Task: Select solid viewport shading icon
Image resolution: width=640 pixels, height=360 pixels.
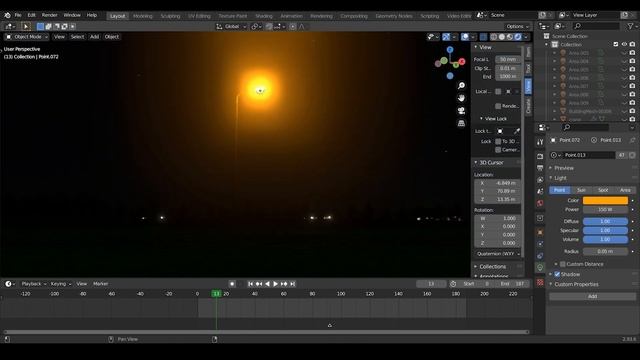Action: [502, 37]
